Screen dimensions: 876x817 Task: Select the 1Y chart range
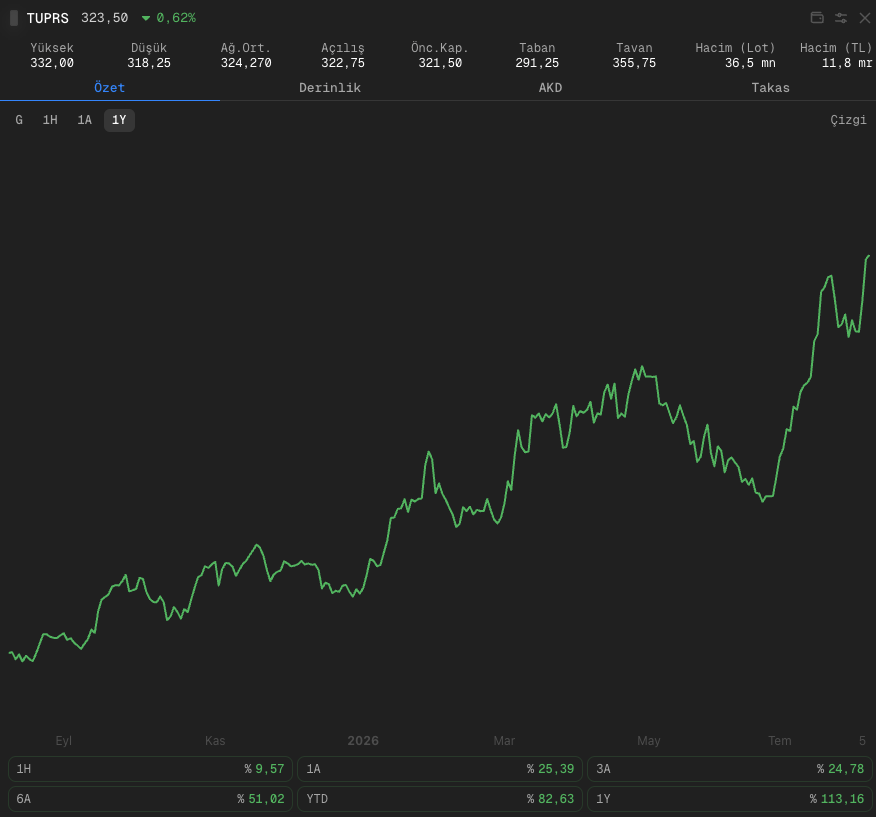coord(119,120)
